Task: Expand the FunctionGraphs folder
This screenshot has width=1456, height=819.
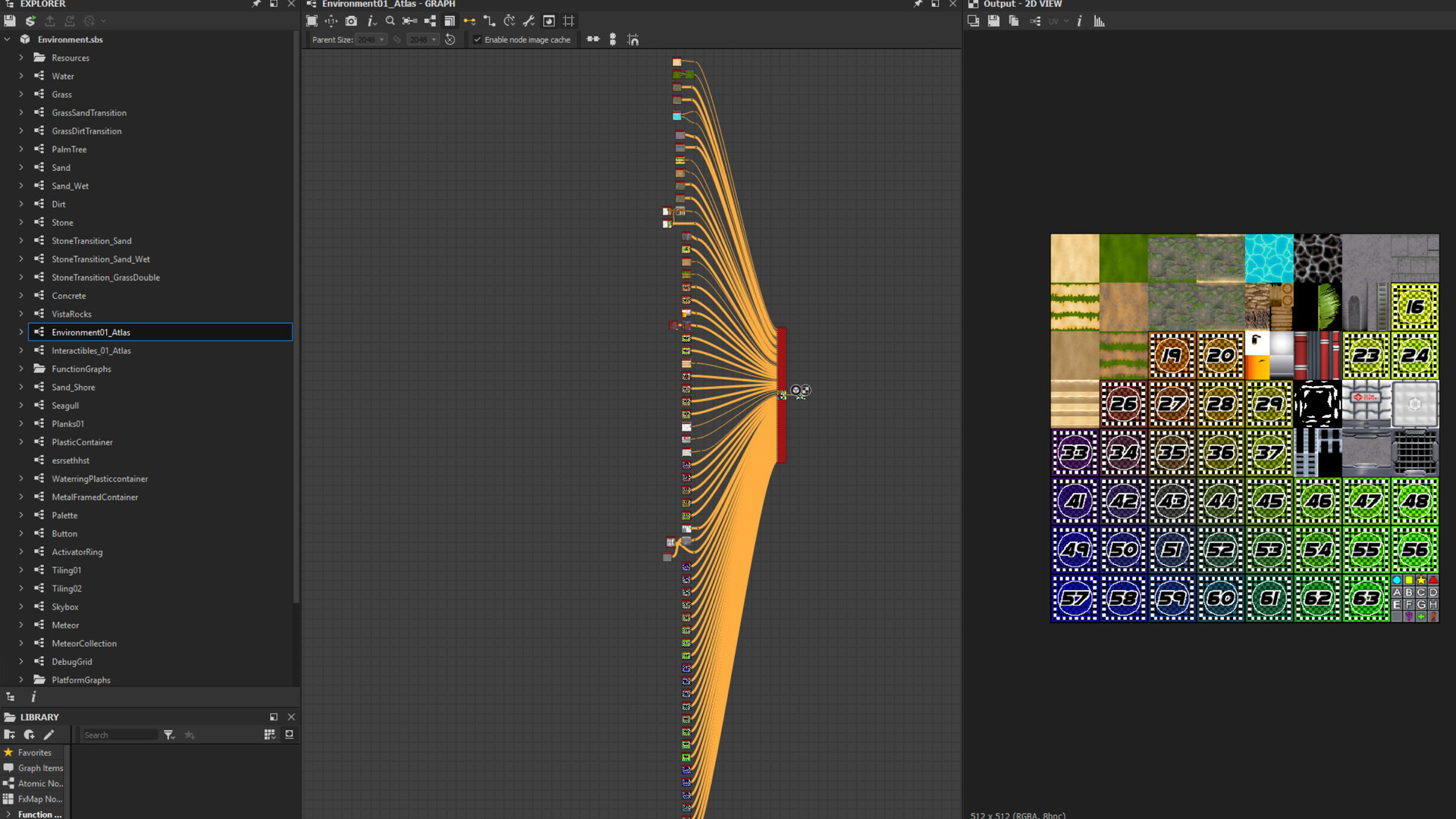Action: (21, 369)
